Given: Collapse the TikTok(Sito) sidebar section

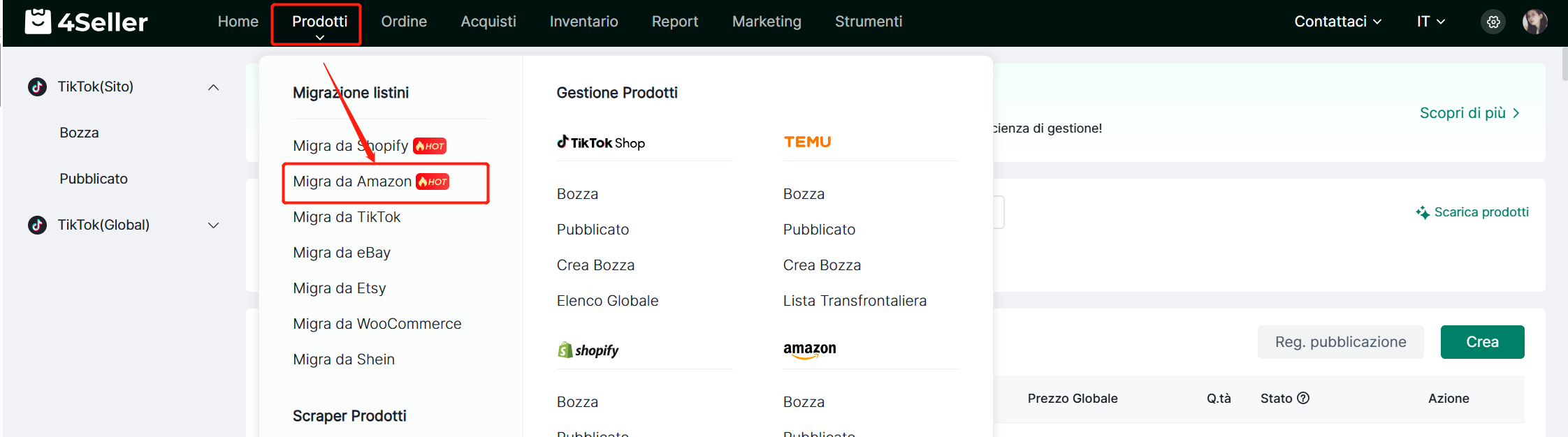Looking at the screenshot, I should pos(214,87).
